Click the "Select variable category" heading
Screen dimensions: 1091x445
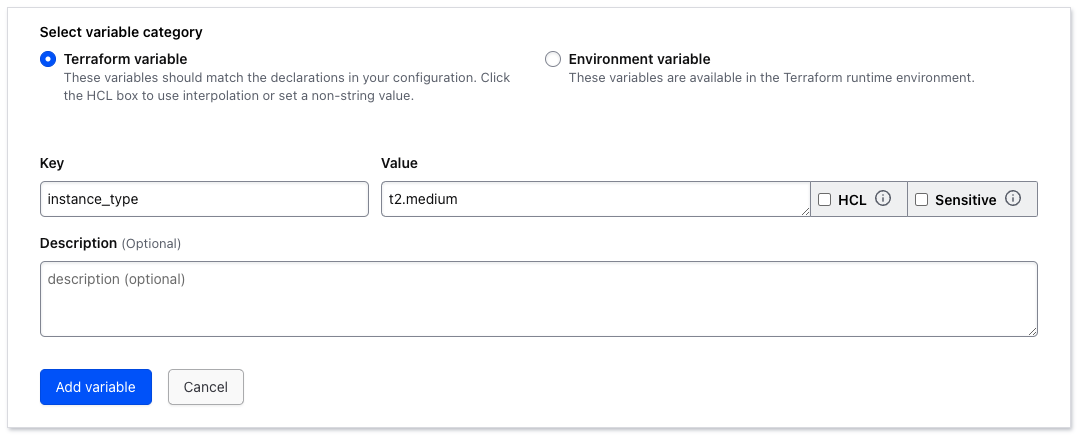[121, 32]
